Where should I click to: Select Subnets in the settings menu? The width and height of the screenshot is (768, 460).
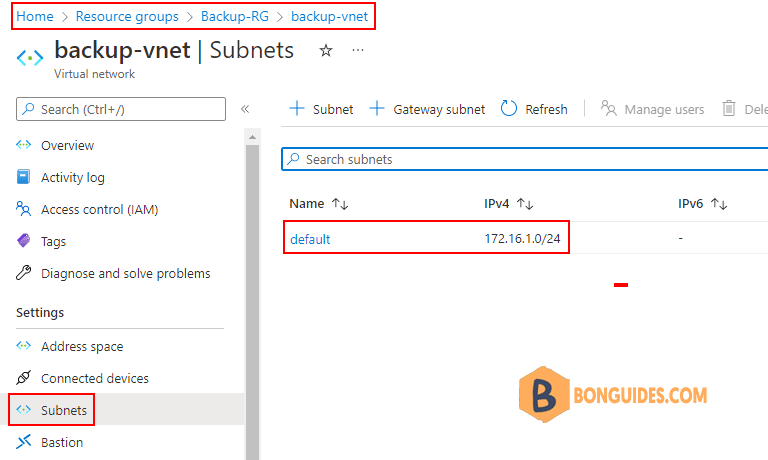coord(64,410)
